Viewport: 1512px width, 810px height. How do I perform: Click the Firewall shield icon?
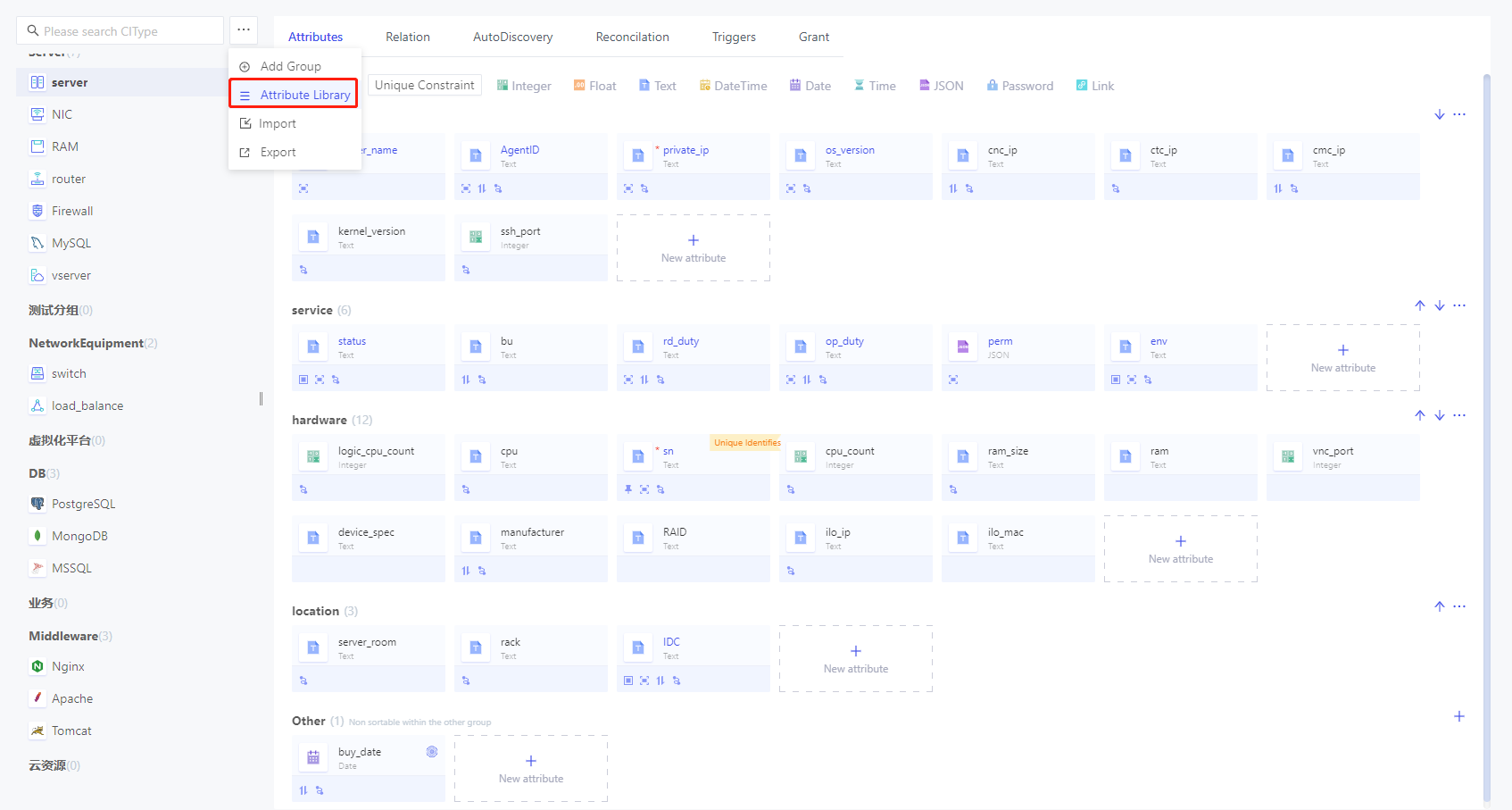tap(37, 211)
